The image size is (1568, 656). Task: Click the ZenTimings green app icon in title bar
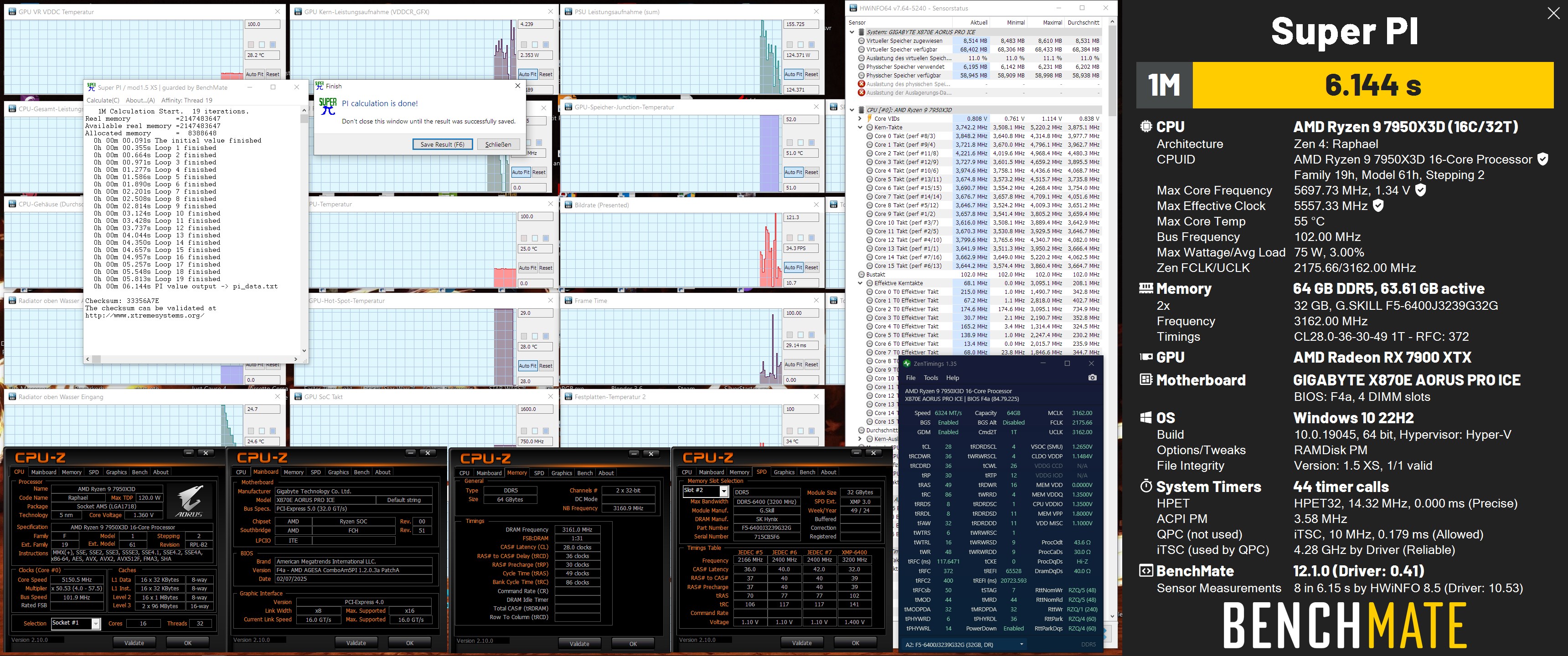coord(906,363)
